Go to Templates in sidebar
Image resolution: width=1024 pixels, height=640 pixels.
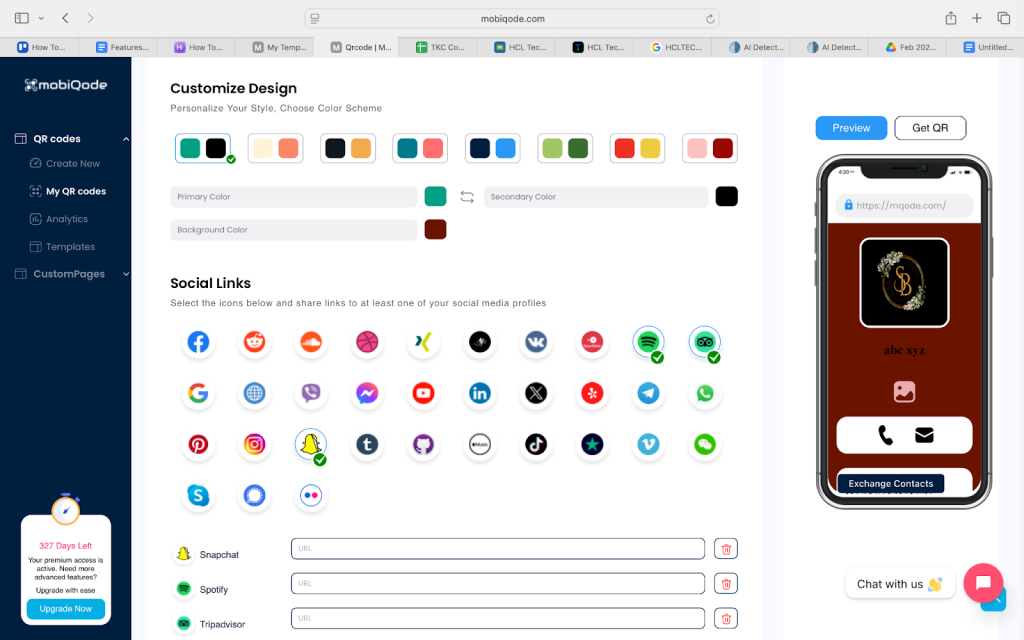point(70,247)
